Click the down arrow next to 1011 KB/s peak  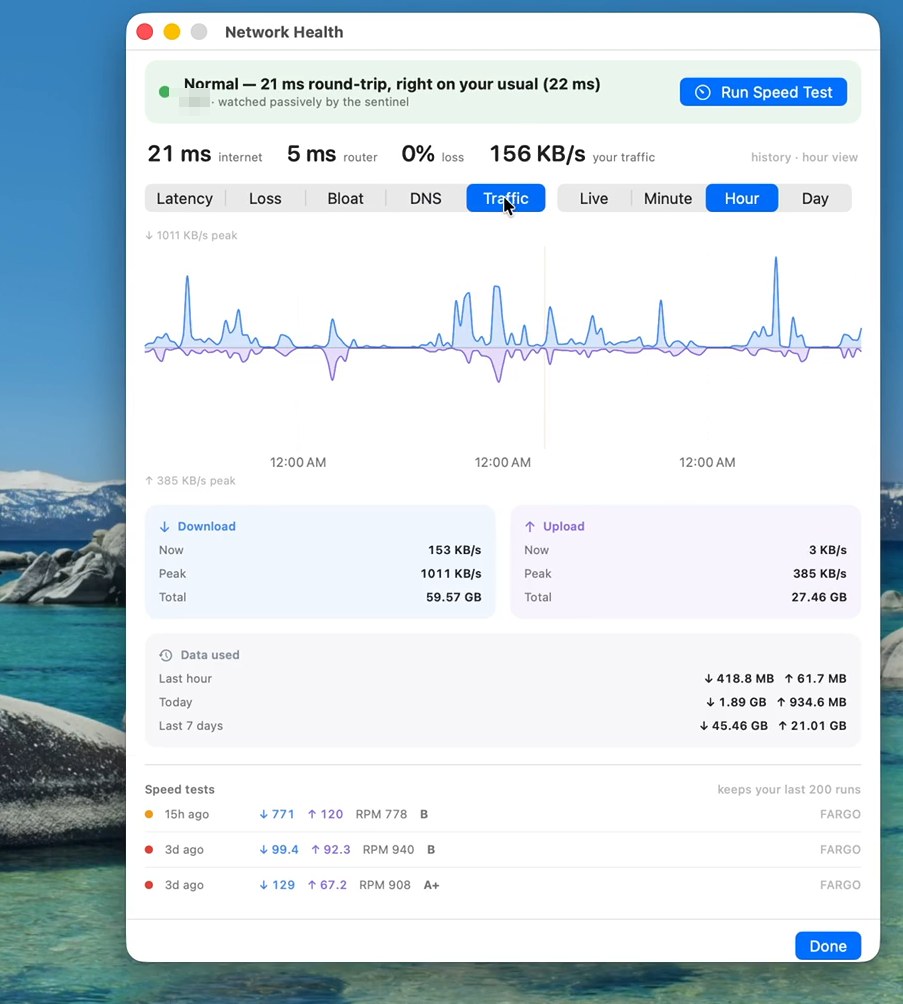click(x=149, y=236)
